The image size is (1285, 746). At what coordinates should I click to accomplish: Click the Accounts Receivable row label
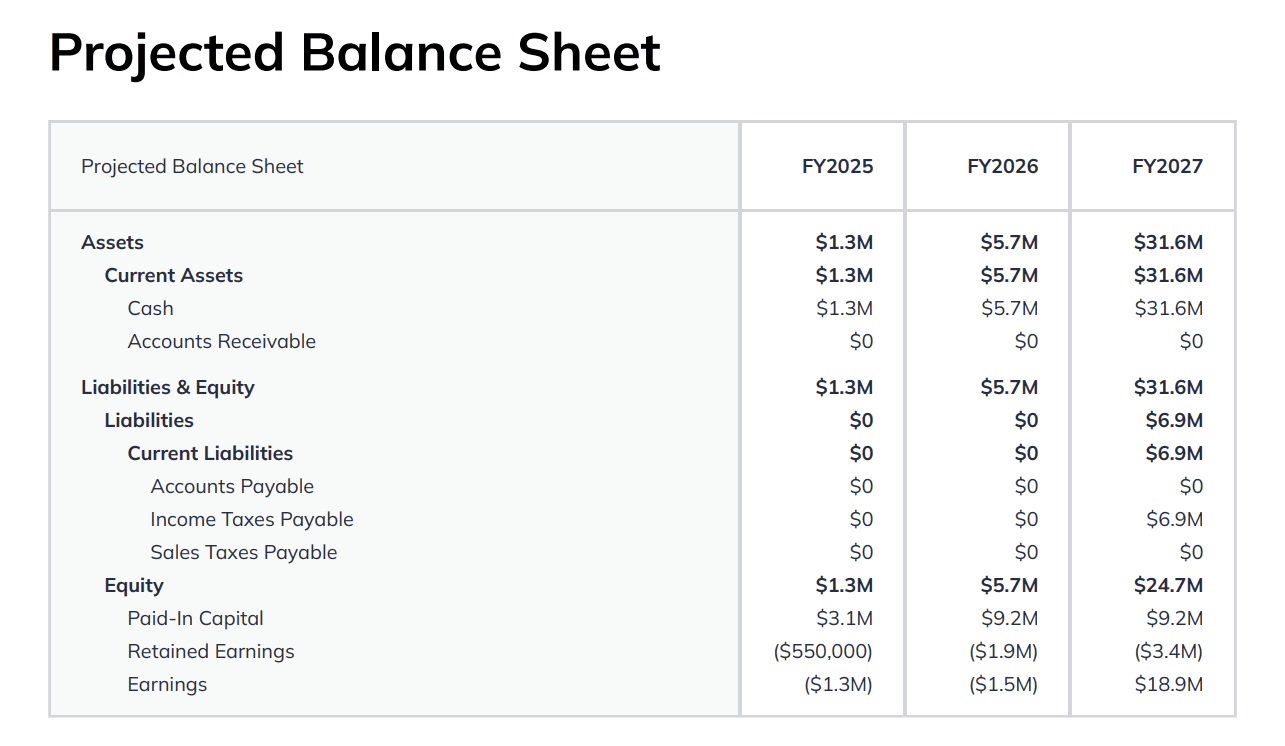[221, 341]
